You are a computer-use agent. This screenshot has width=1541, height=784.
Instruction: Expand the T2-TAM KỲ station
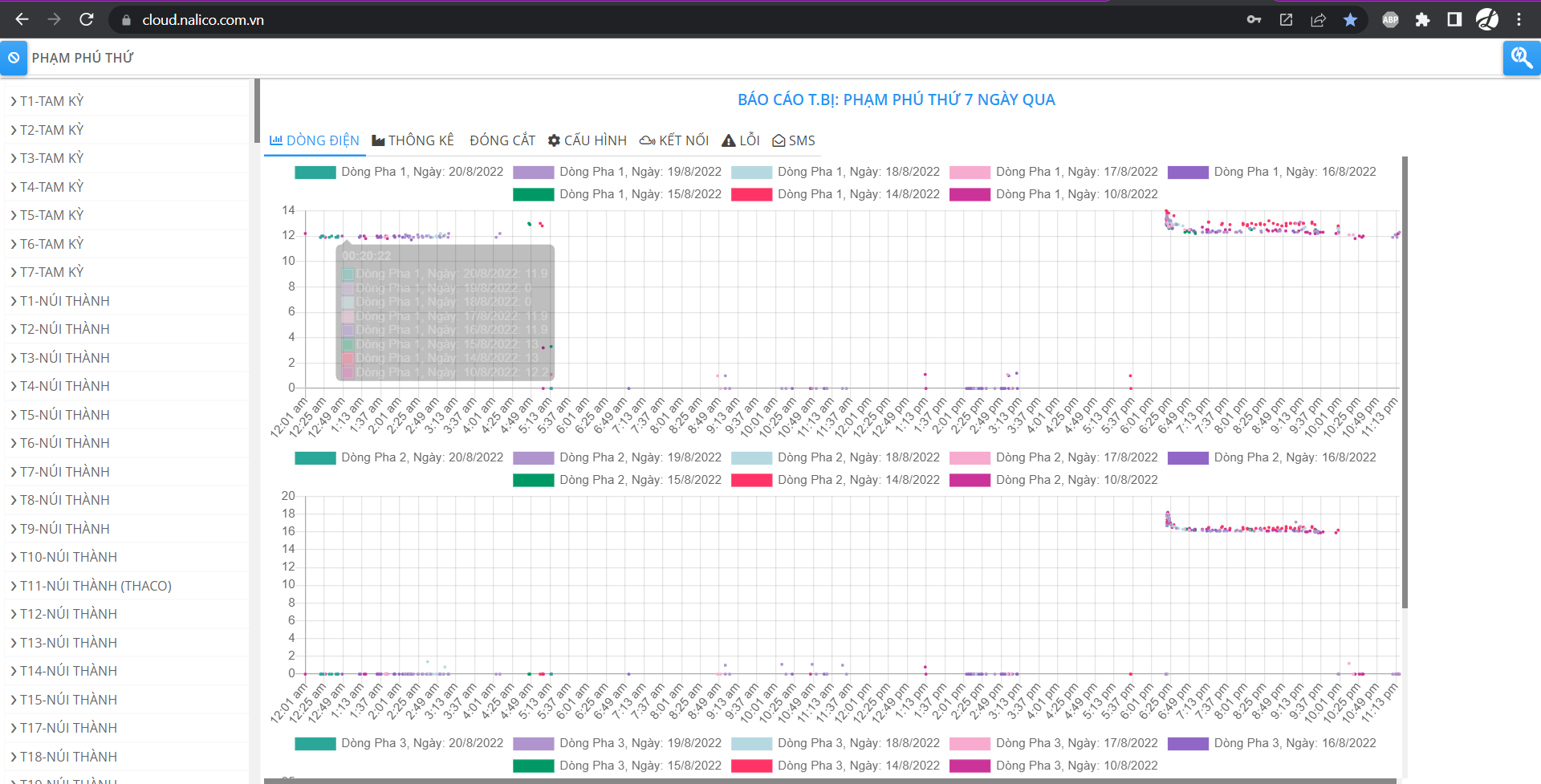(x=14, y=130)
